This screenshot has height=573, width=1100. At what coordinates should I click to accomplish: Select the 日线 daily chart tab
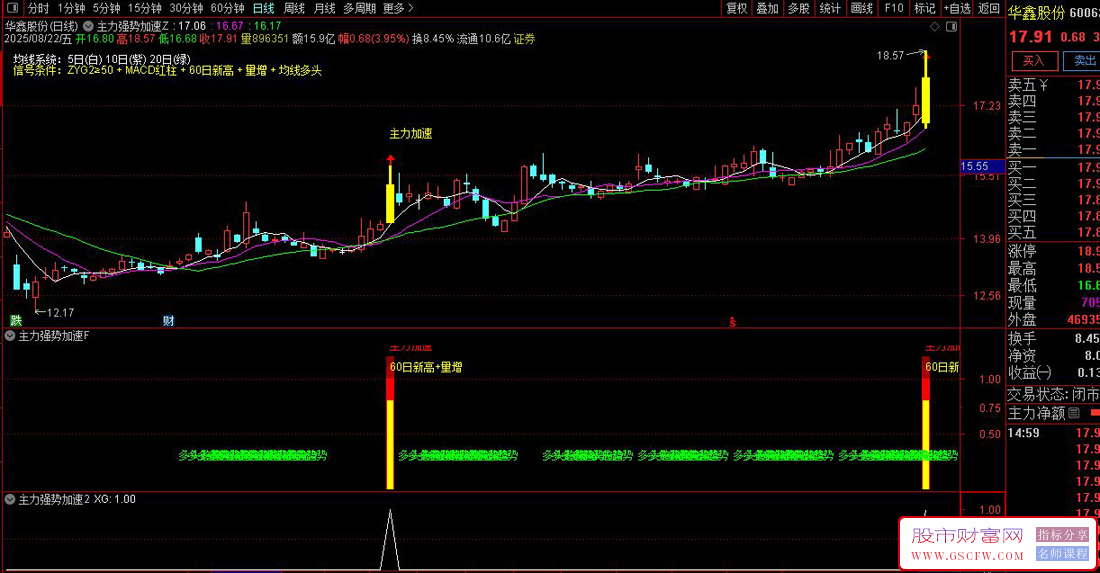tap(264, 8)
